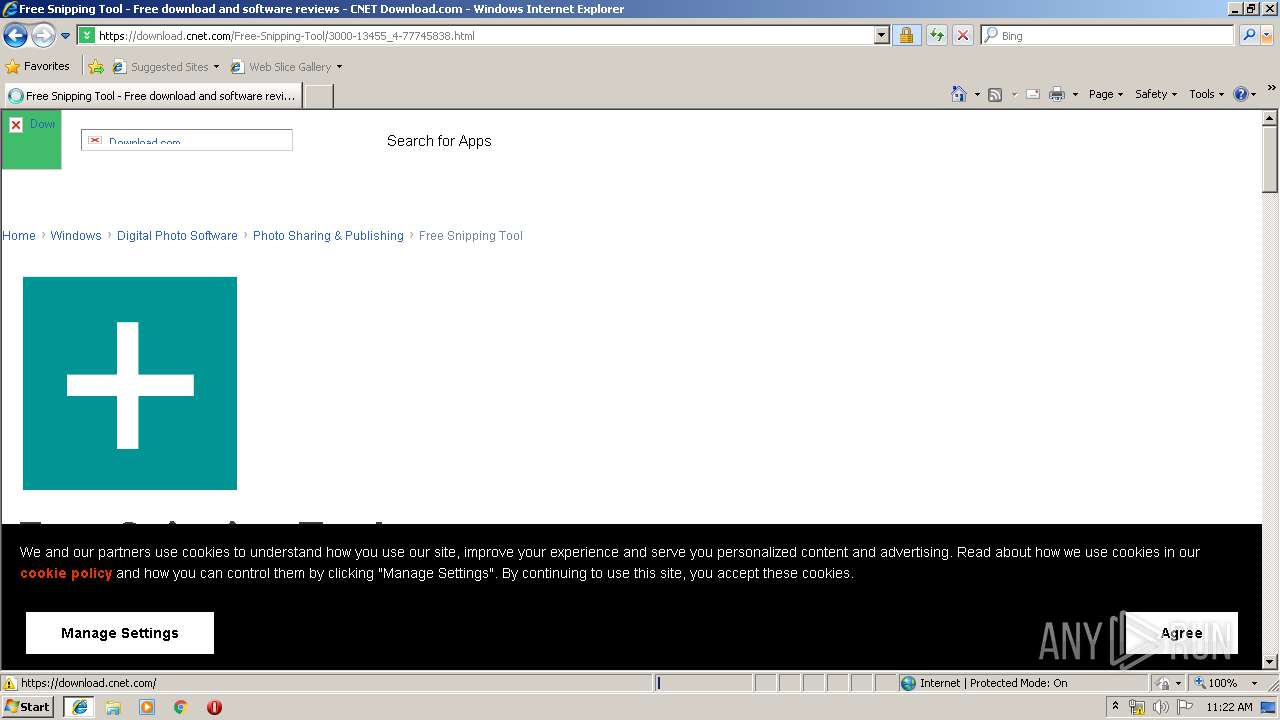Click the teal plus app icon image
1280x720 pixels.
(x=130, y=384)
